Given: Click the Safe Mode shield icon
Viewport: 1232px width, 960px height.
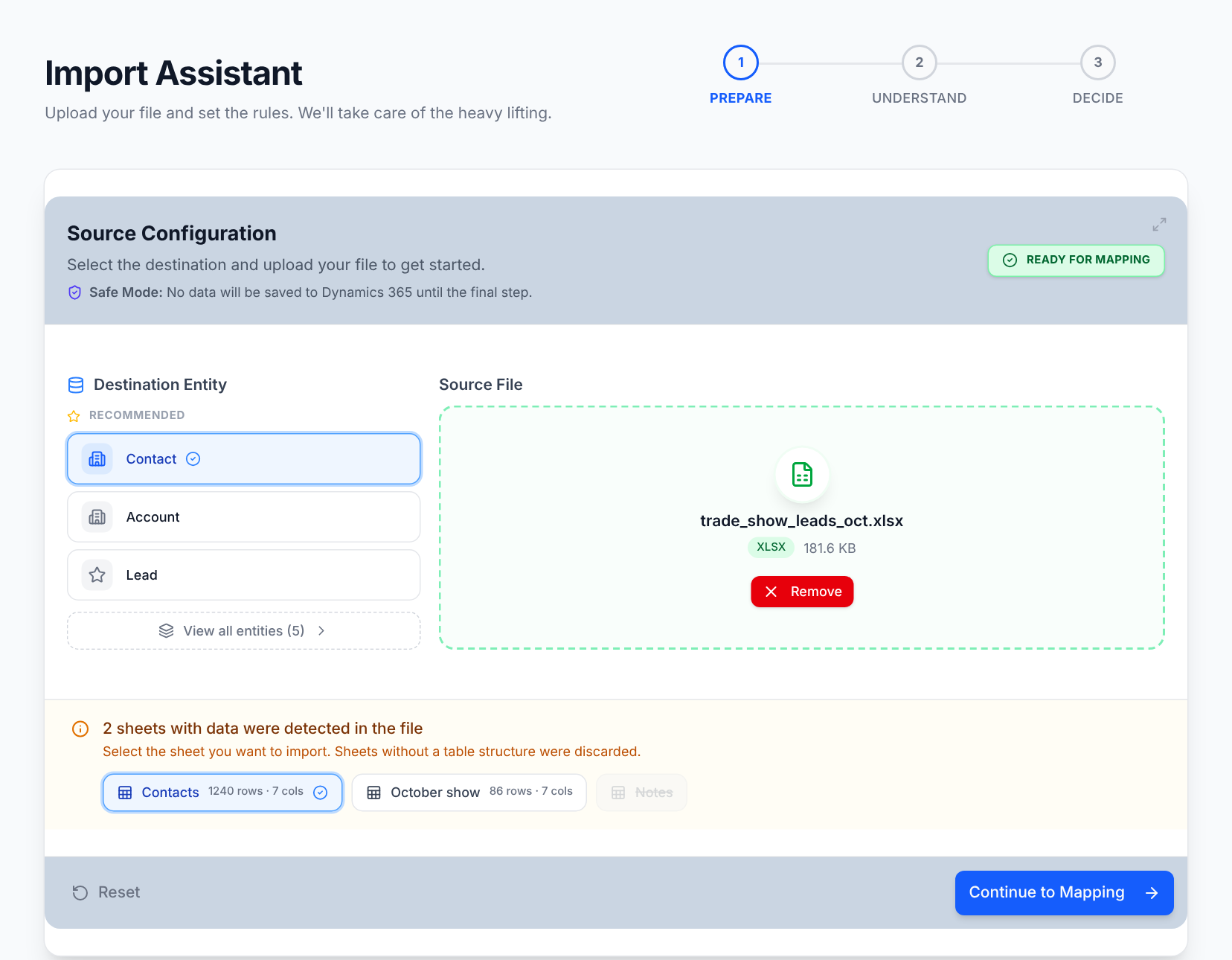Looking at the screenshot, I should 74,292.
